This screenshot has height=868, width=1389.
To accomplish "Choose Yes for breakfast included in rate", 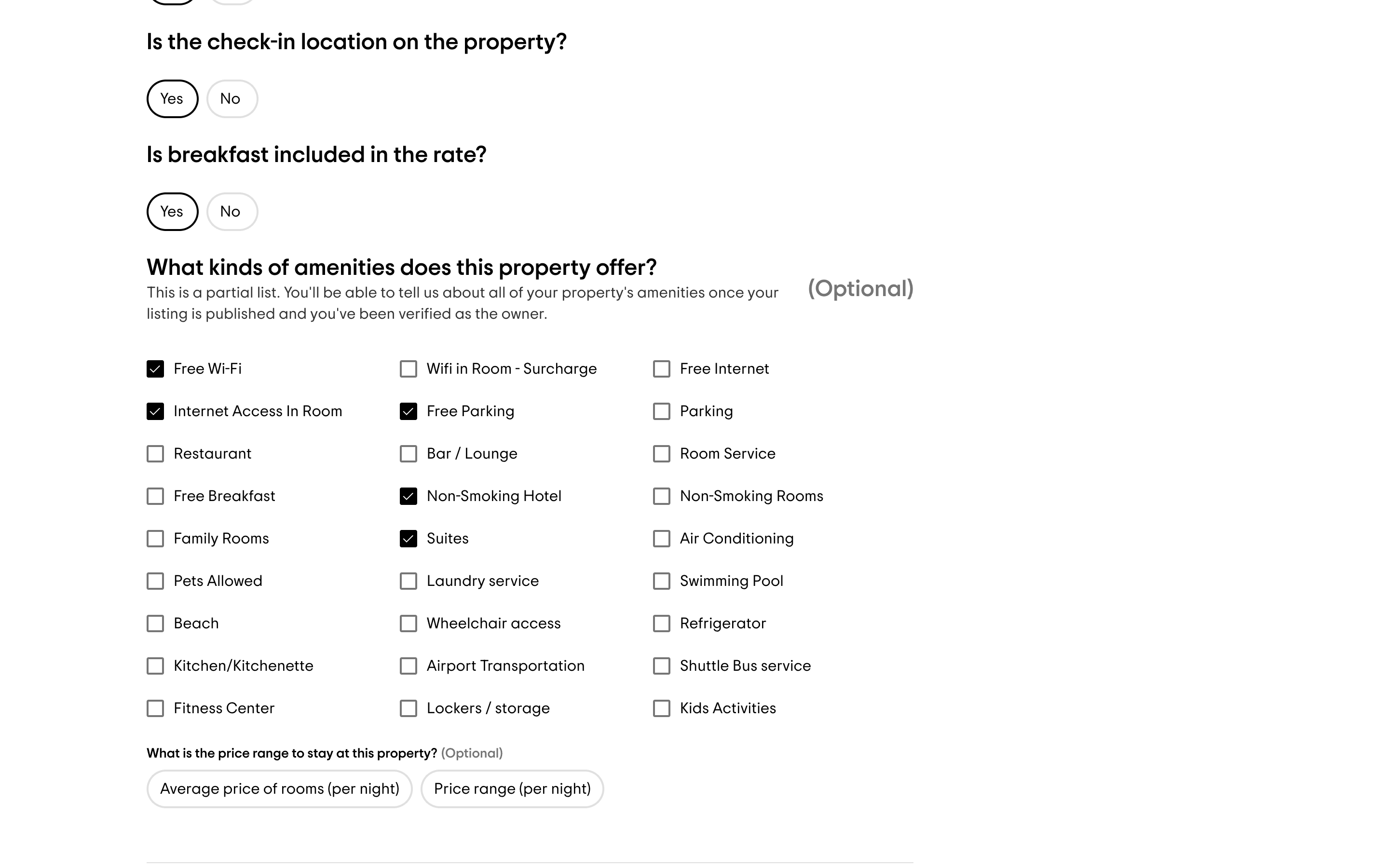I will [172, 212].
